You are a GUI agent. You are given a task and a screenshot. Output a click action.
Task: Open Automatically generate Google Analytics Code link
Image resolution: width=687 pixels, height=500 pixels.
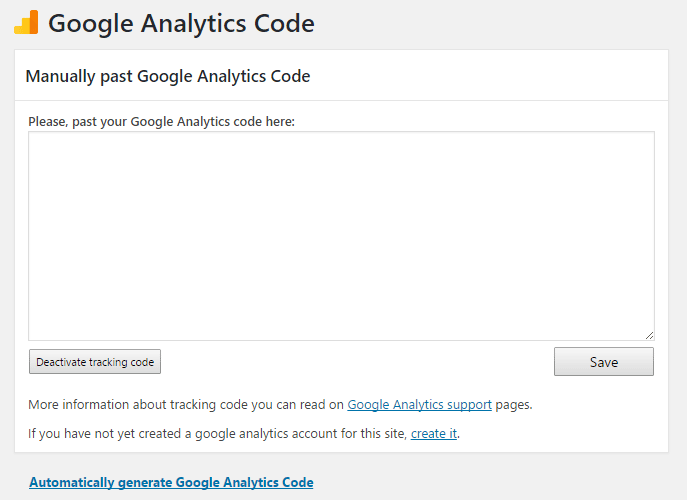tap(171, 483)
